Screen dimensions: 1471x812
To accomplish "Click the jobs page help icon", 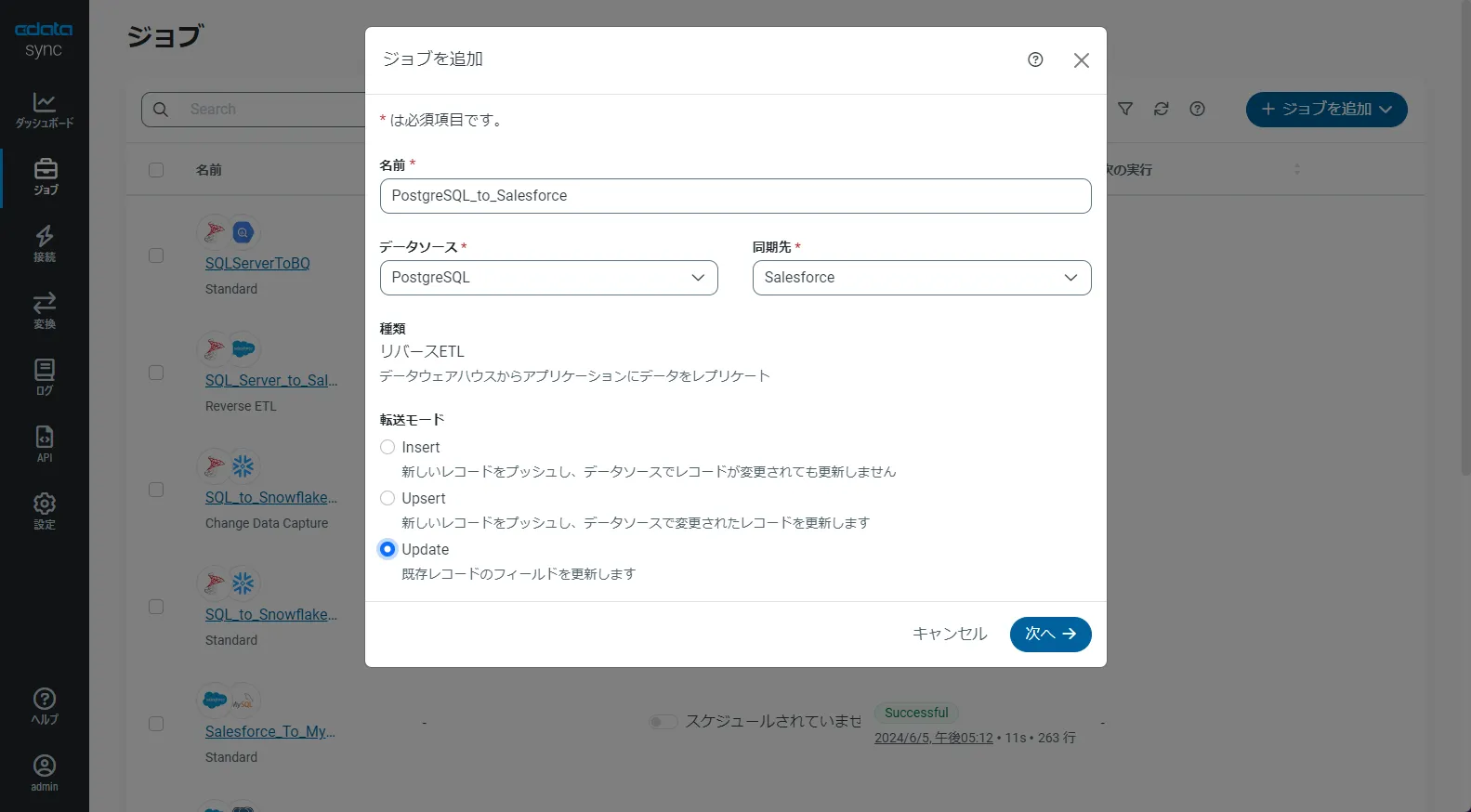I will coord(1198,109).
